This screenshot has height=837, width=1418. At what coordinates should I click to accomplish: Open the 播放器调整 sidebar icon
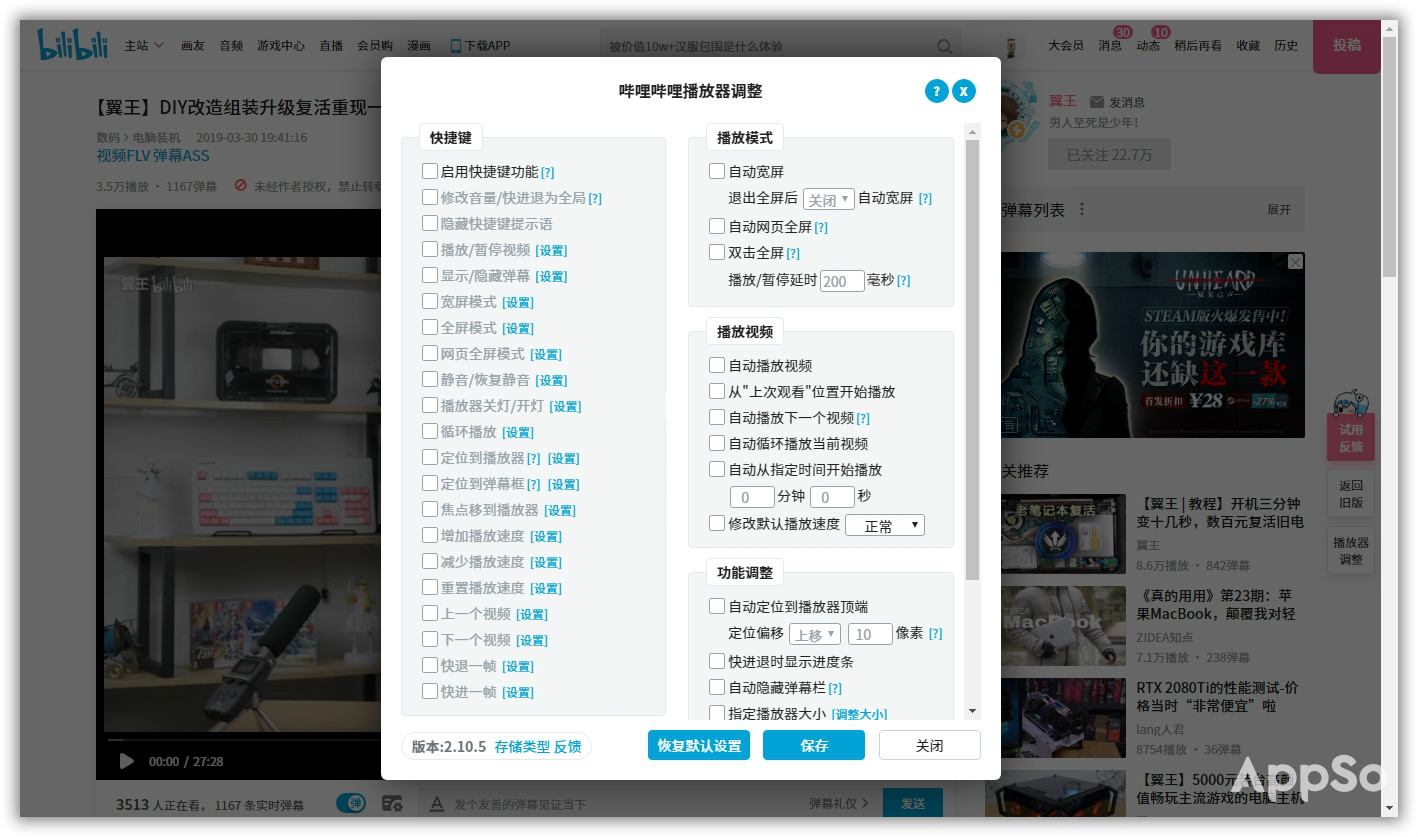(x=1350, y=552)
